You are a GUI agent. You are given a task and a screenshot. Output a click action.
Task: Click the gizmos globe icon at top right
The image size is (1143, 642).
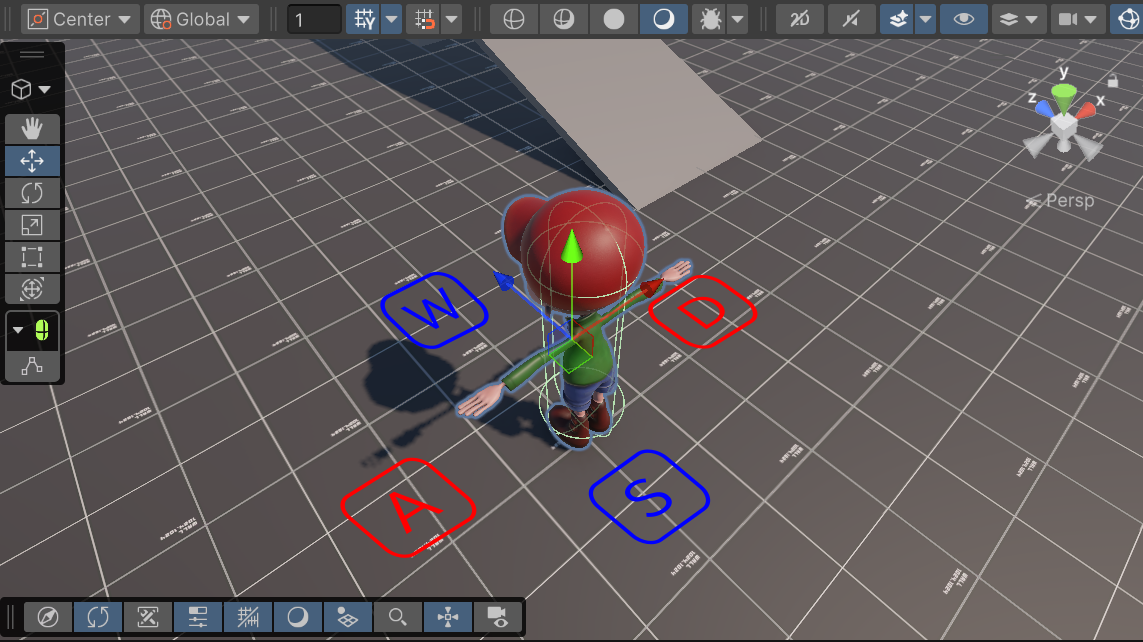tap(1127, 20)
